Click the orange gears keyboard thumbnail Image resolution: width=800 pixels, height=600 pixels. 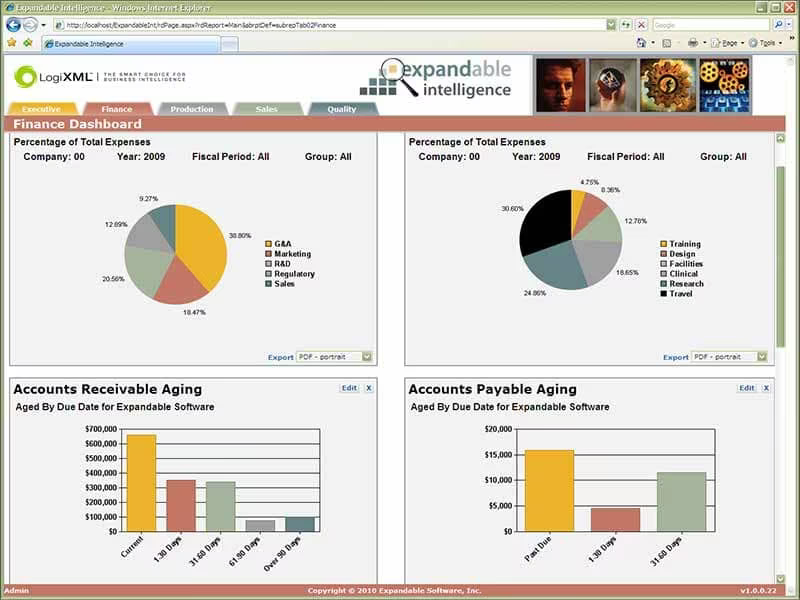[x=724, y=85]
